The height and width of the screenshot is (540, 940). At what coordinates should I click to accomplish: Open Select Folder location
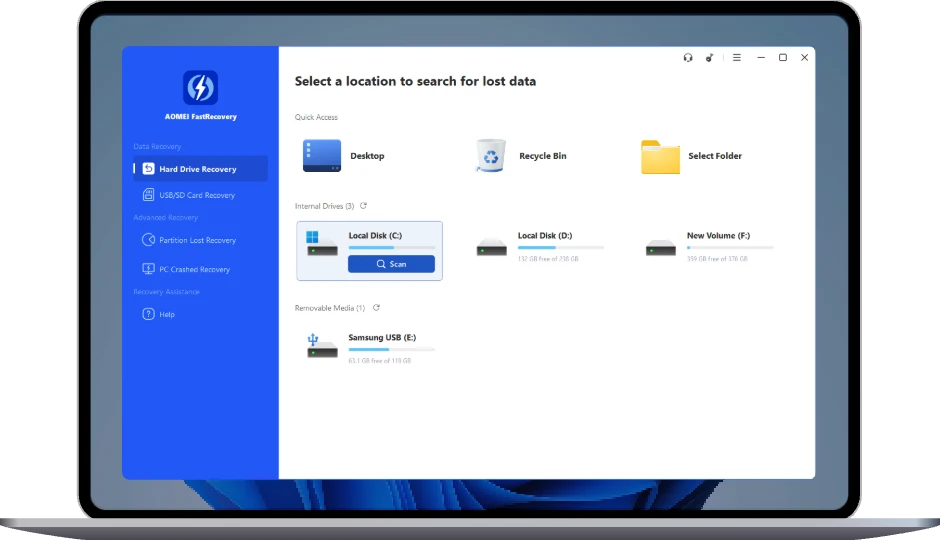click(x=691, y=156)
